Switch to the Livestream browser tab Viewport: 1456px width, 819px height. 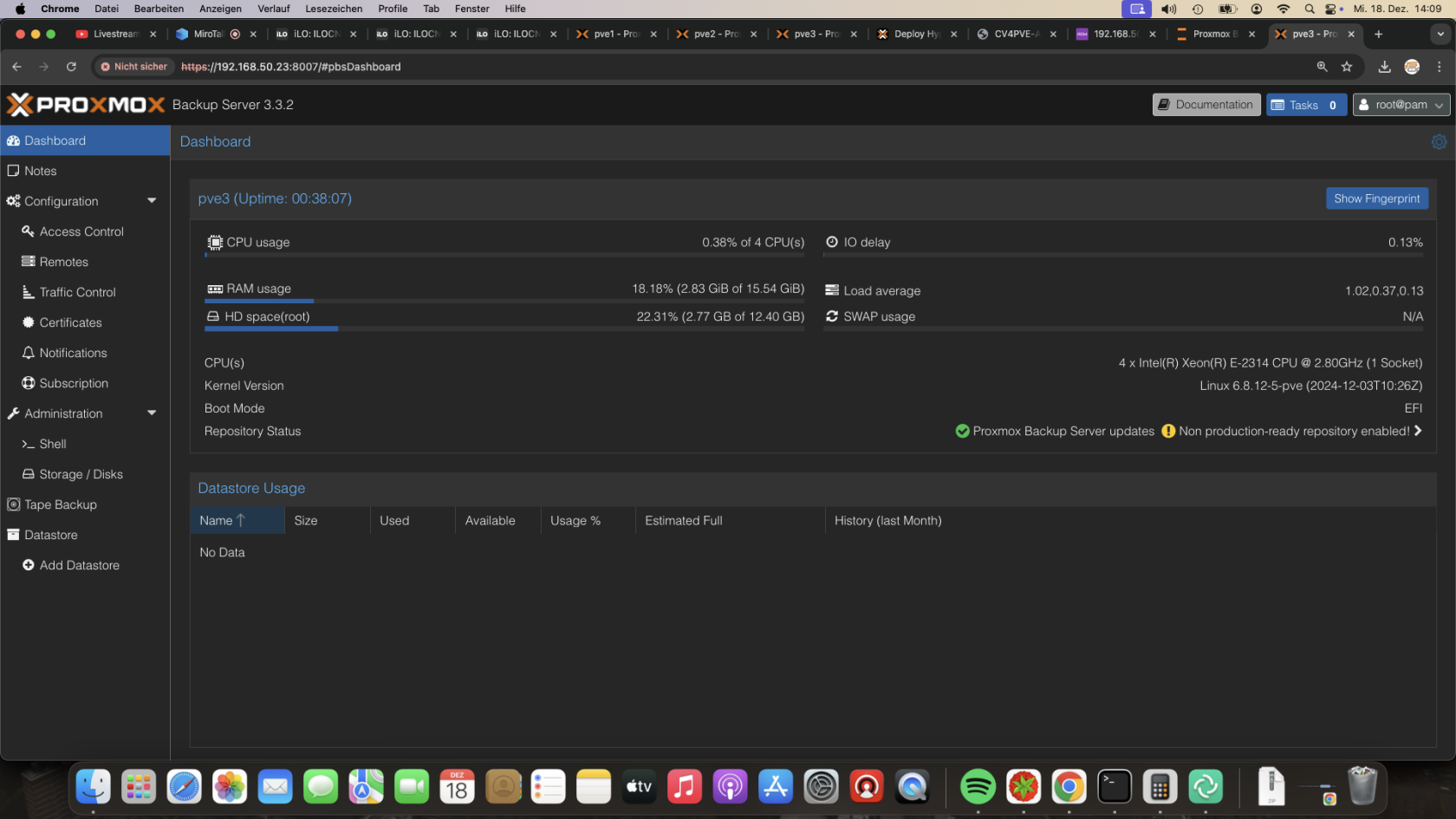click(115, 34)
